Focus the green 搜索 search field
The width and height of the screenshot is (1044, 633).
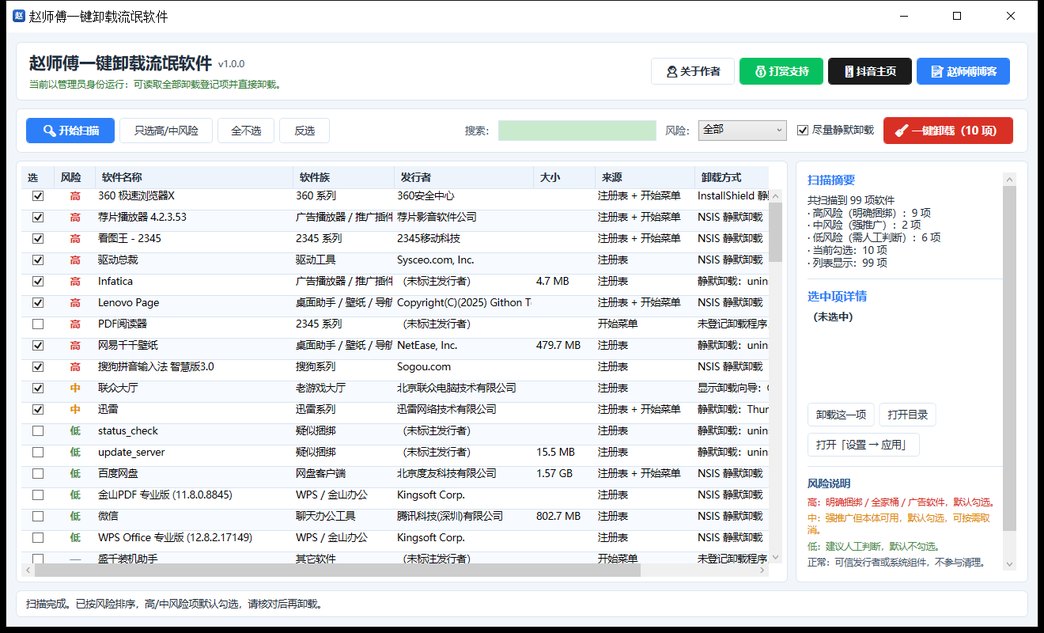(577, 130)
